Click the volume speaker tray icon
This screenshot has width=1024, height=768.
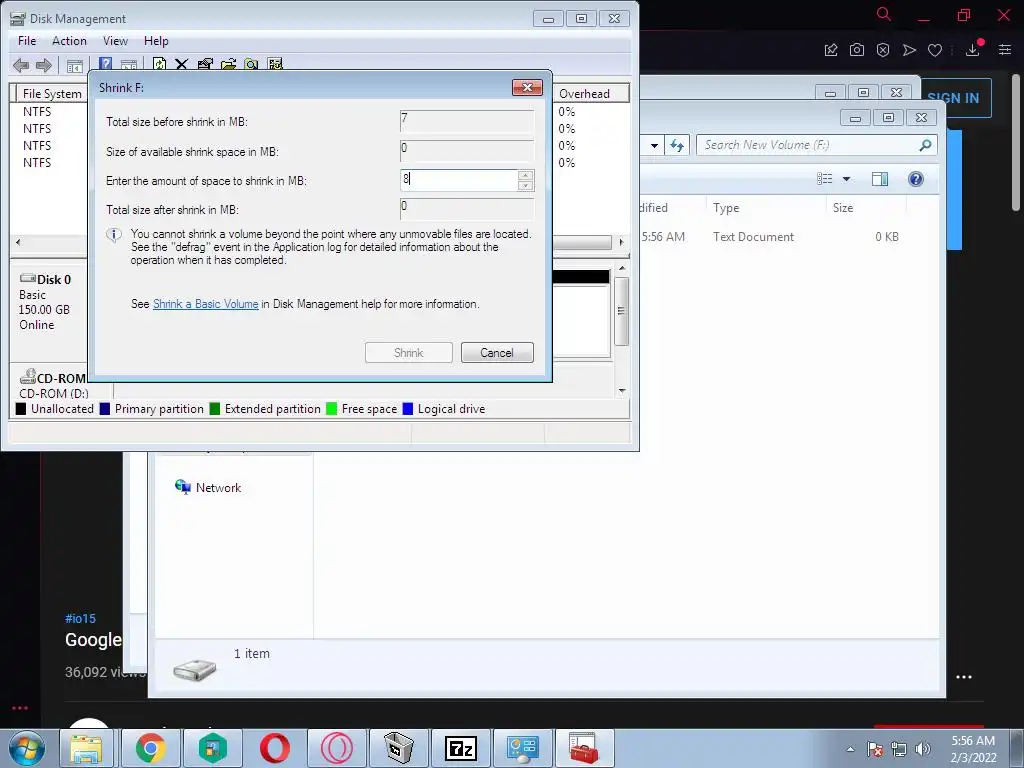(922, 749)
